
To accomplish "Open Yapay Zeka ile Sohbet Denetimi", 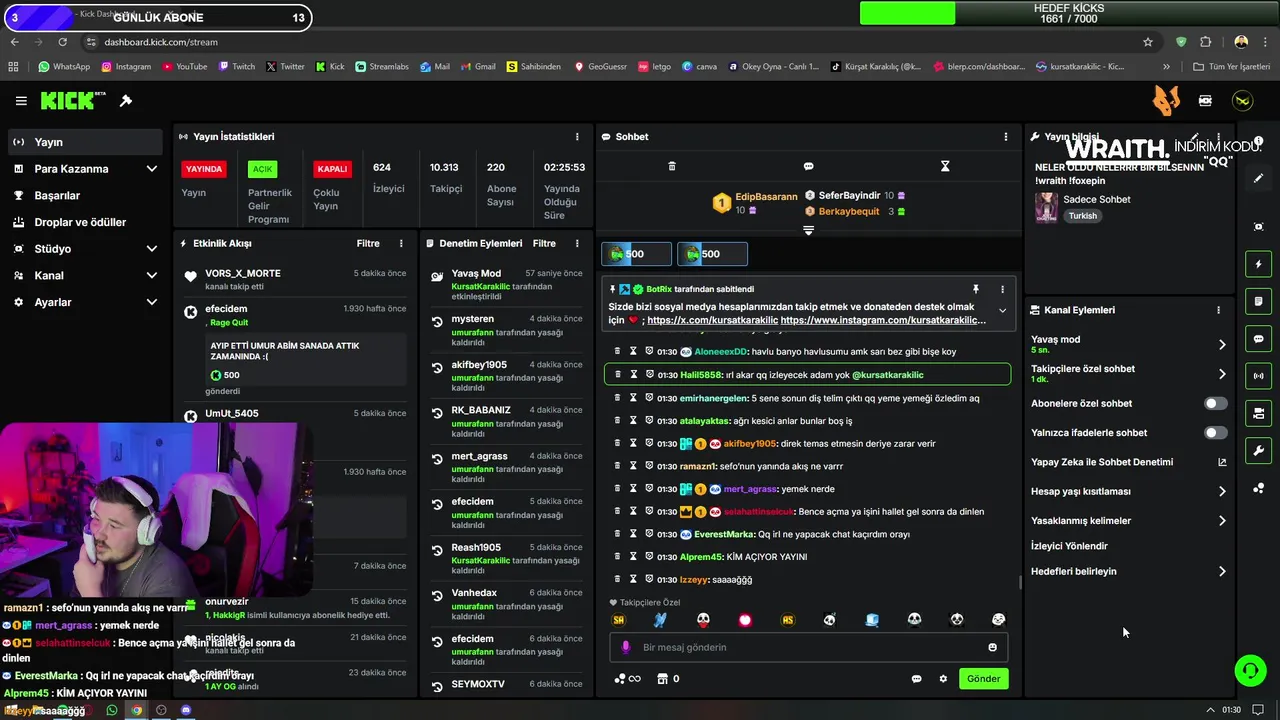I will click(1128, 462).
